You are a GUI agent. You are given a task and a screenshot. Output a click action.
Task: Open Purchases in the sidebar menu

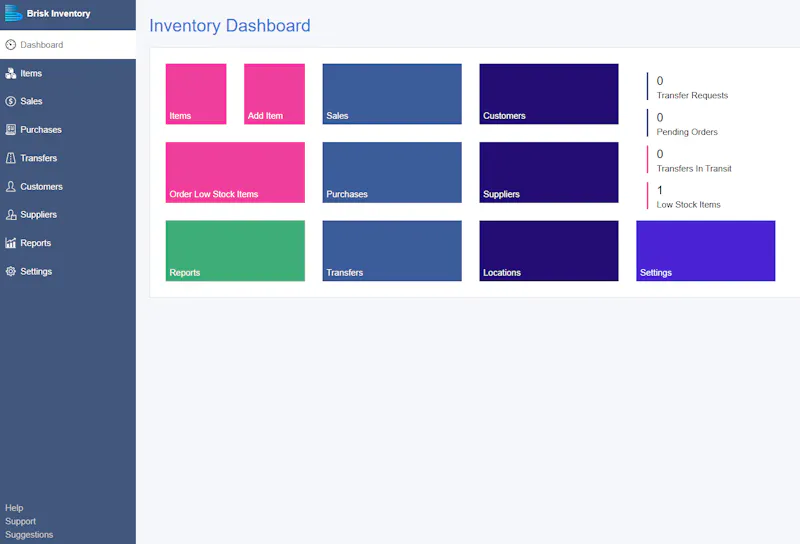68,130
